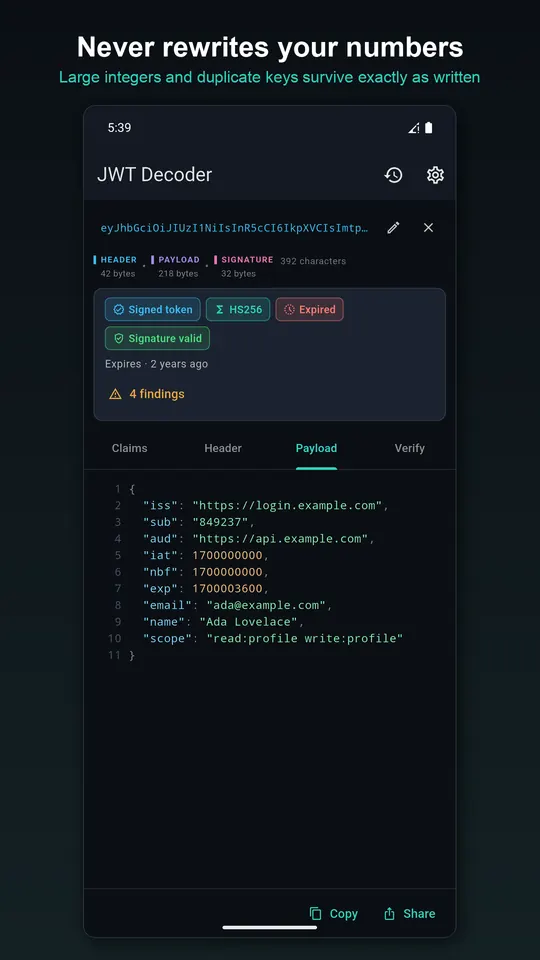Viewport: 540px width, 960px height.
Task: Select the JWT Decoder title
Action: coord(154,174)
